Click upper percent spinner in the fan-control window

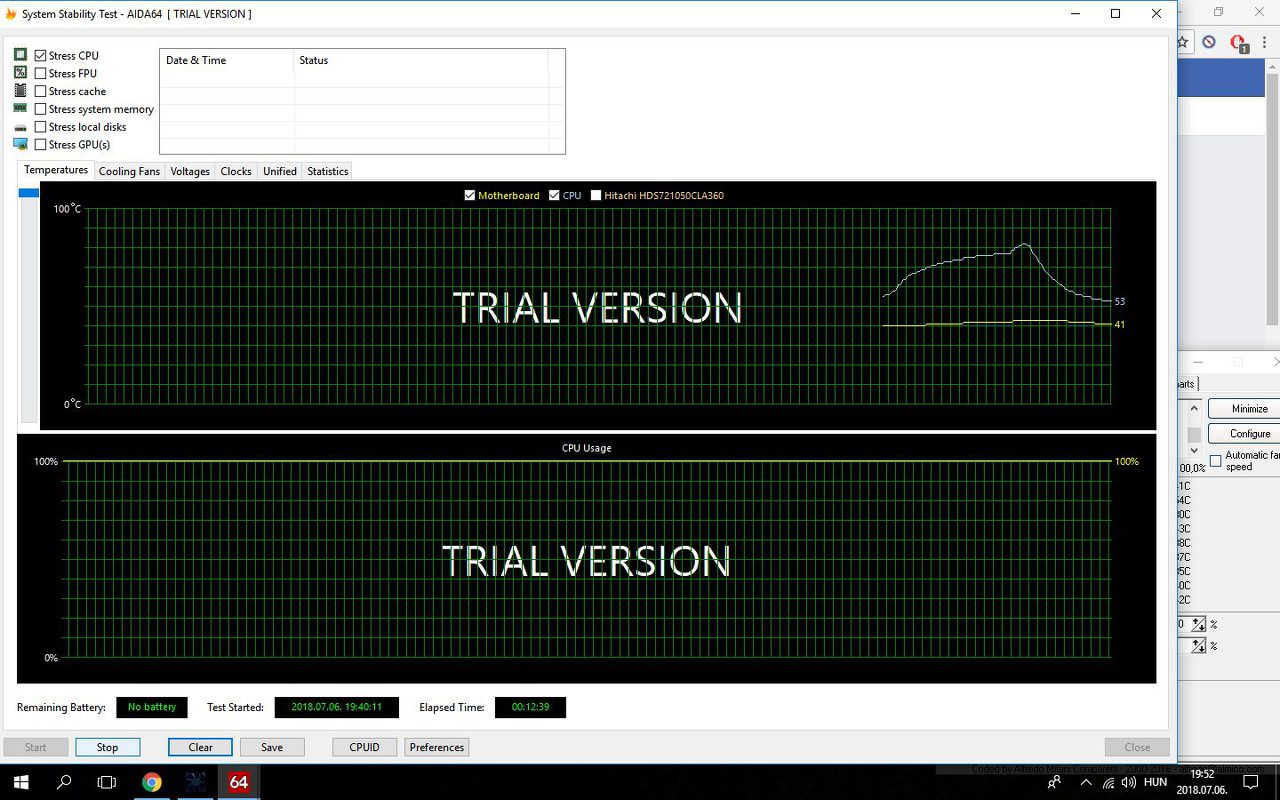[1199, 624]
